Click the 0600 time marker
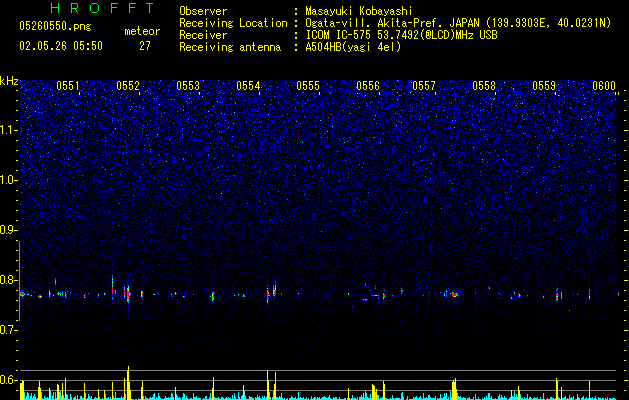The image size is (629, 400). tap(604, 86)
